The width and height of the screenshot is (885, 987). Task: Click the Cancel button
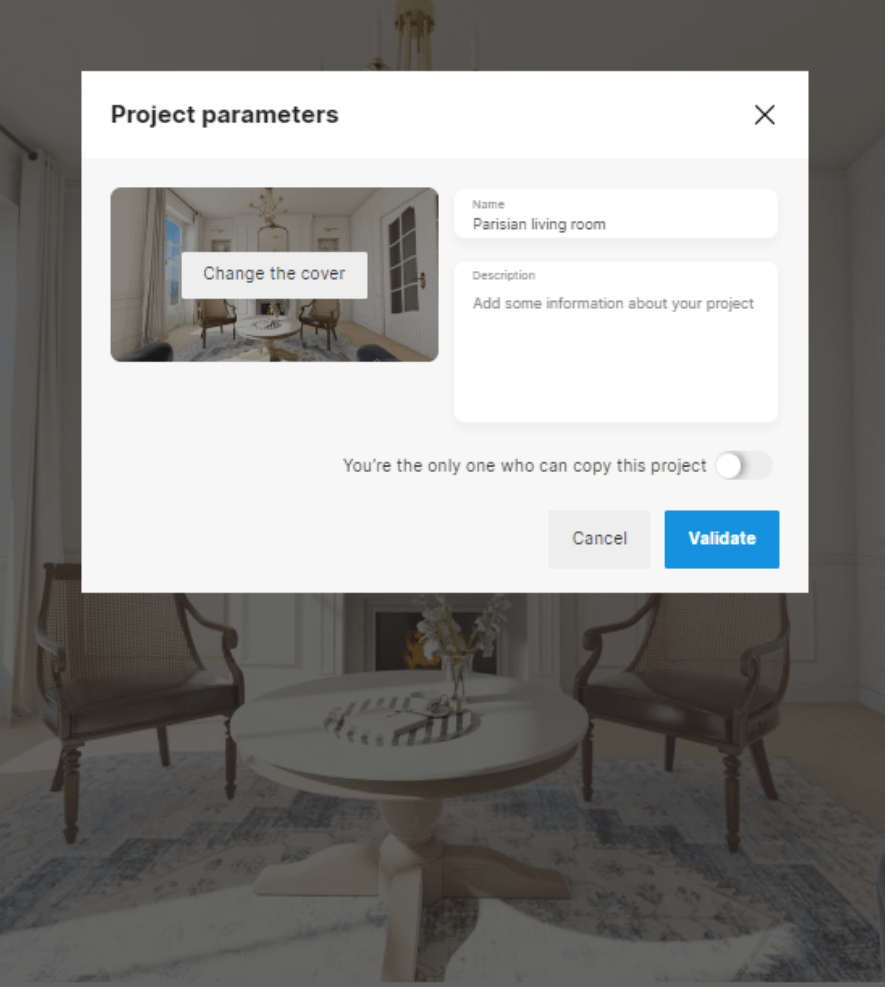599,539
